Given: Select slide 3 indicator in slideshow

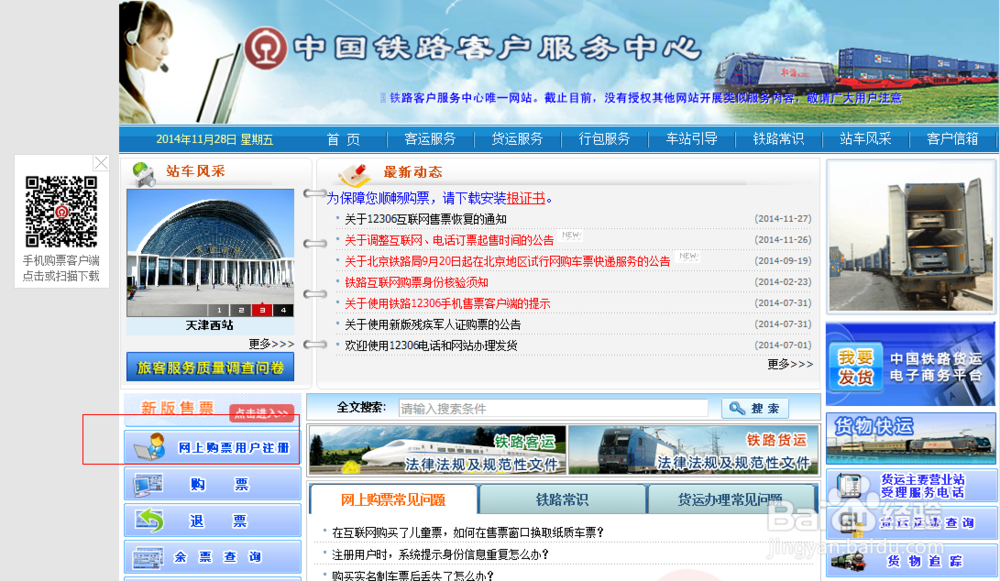Looking at the screenshot, I should tap(262, 310).
